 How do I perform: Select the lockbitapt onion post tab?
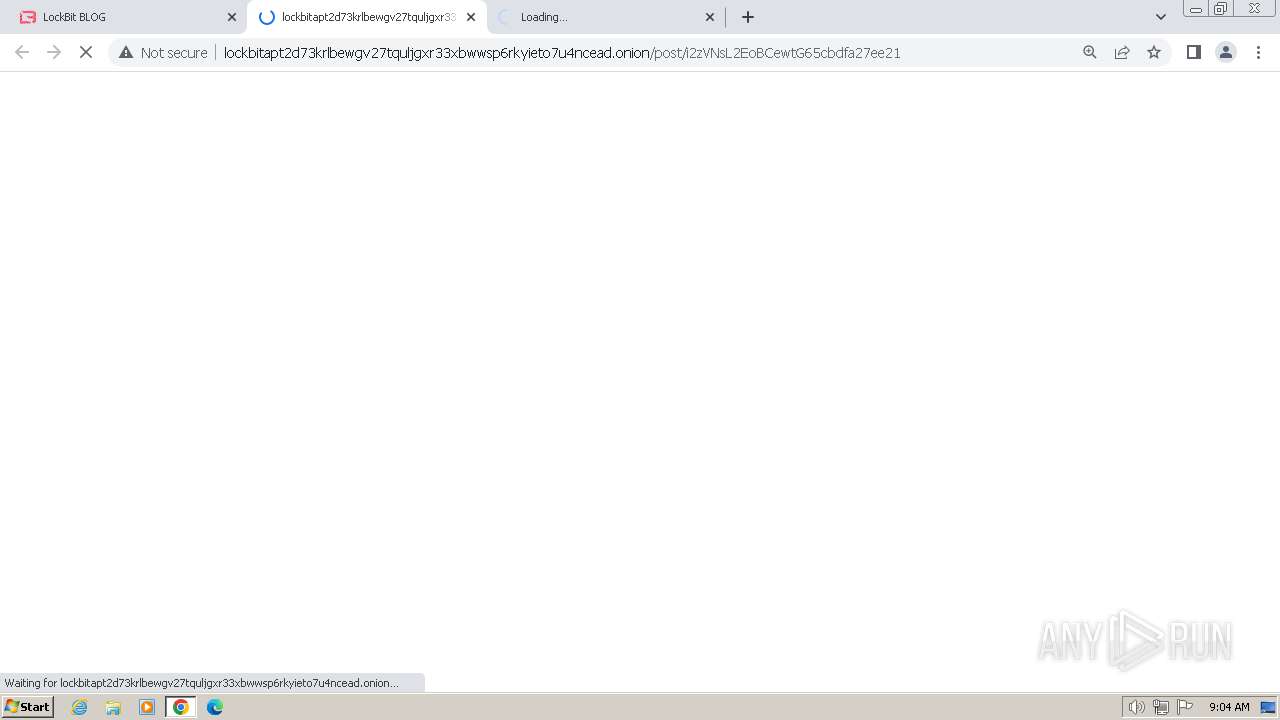365,17
